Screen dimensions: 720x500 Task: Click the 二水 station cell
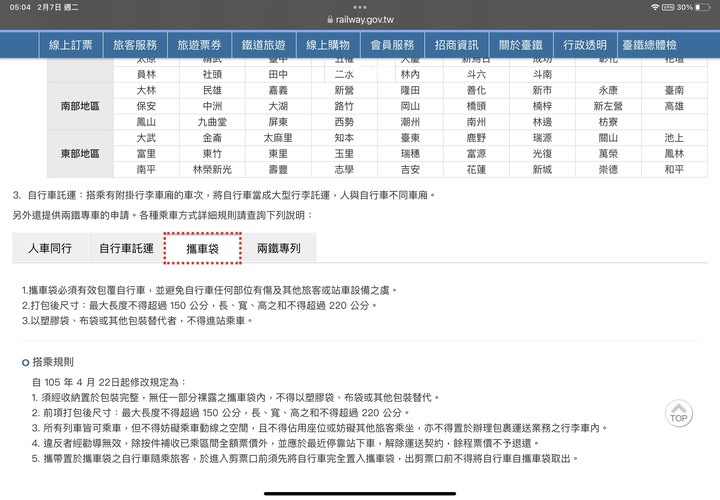click(344, 74)
